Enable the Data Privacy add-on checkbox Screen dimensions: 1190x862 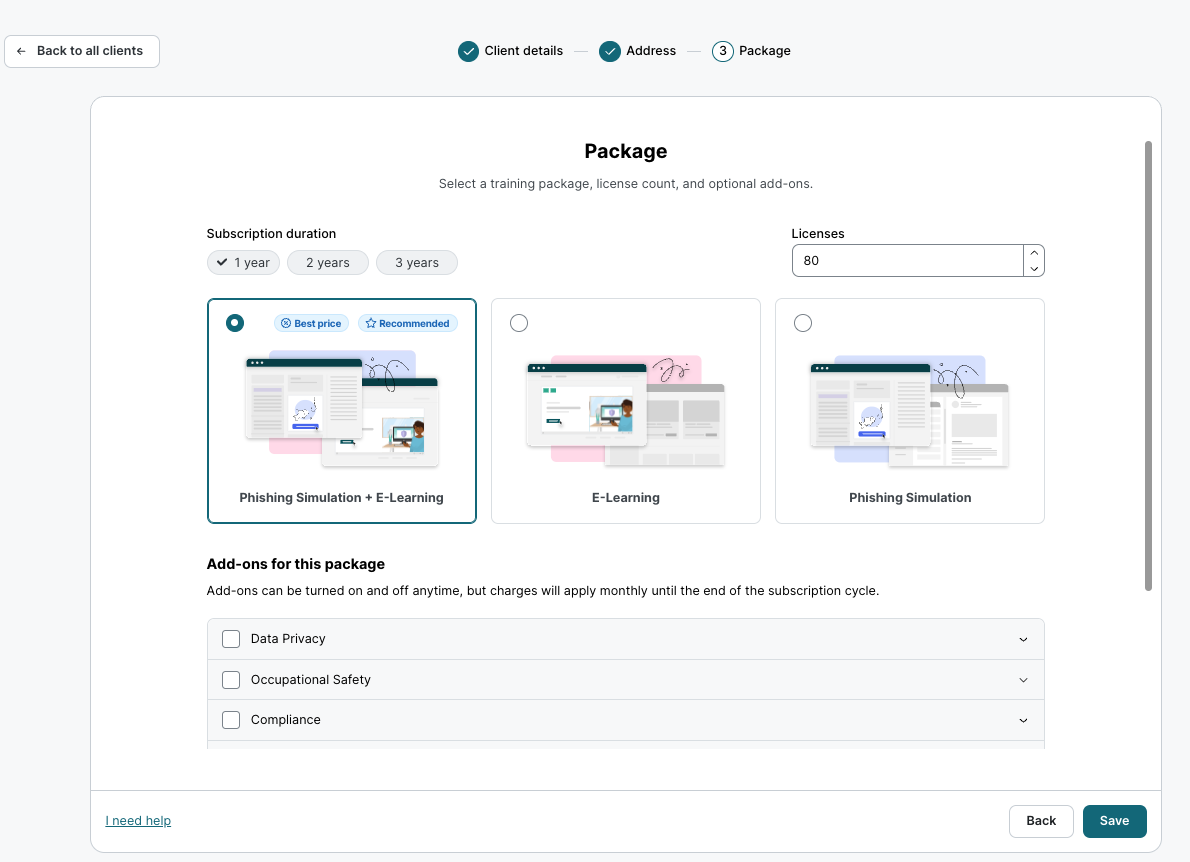tap(231, 639)
